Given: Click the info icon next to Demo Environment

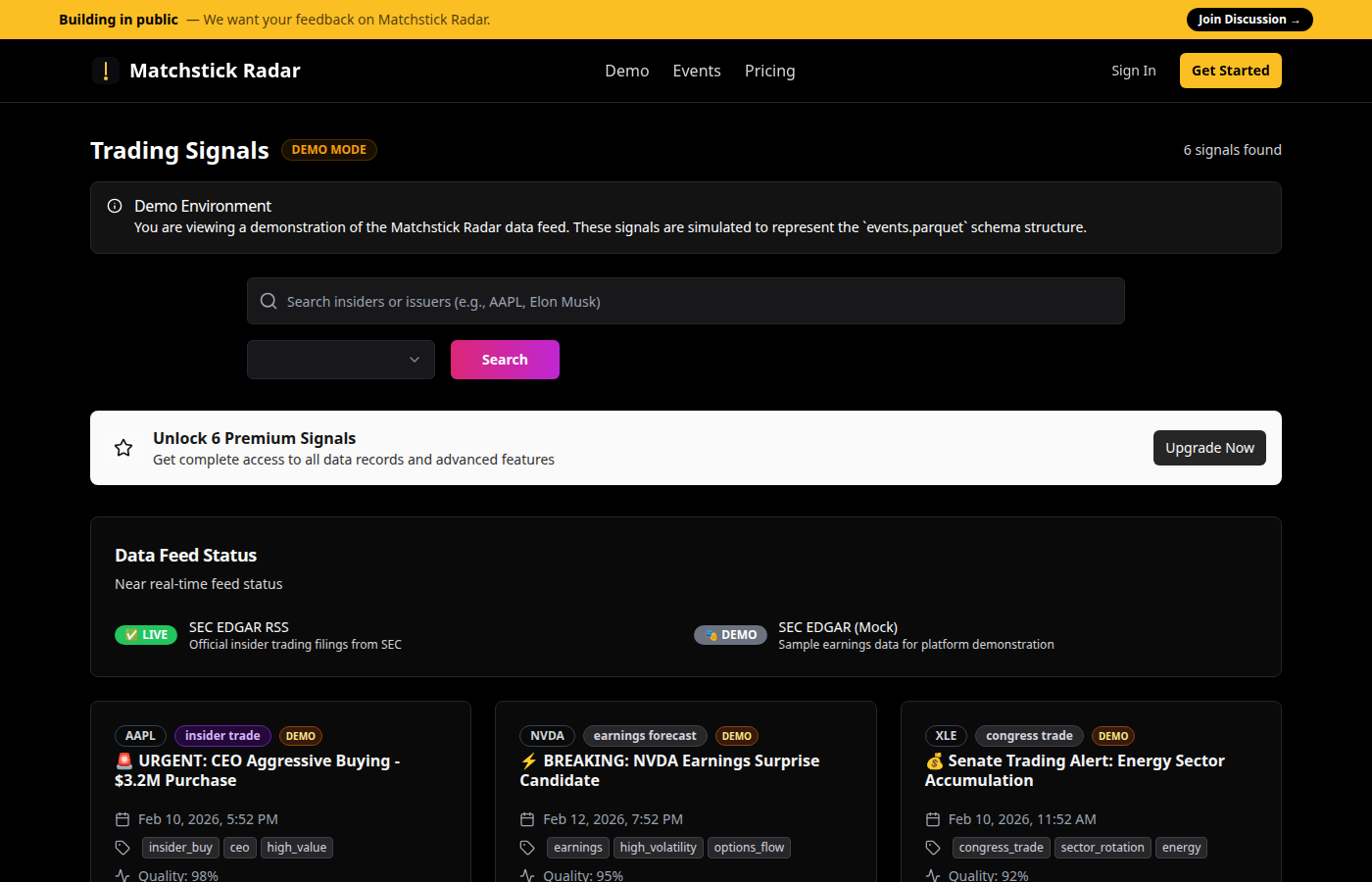Looking at the screenshot, I should (x=115, y=206).
